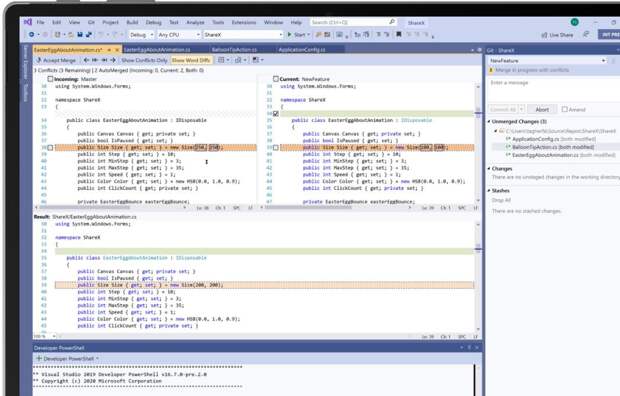Open the merge layout dropdown in merge toolbar

tap(224, 60)
